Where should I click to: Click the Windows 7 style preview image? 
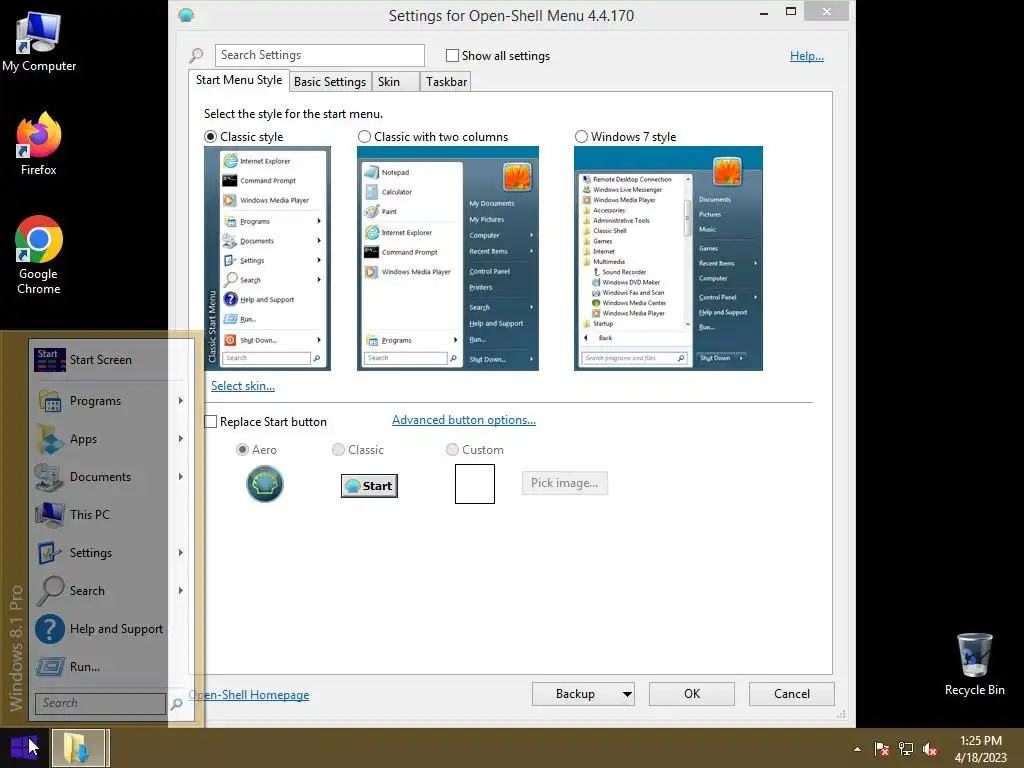pos(668,259)
